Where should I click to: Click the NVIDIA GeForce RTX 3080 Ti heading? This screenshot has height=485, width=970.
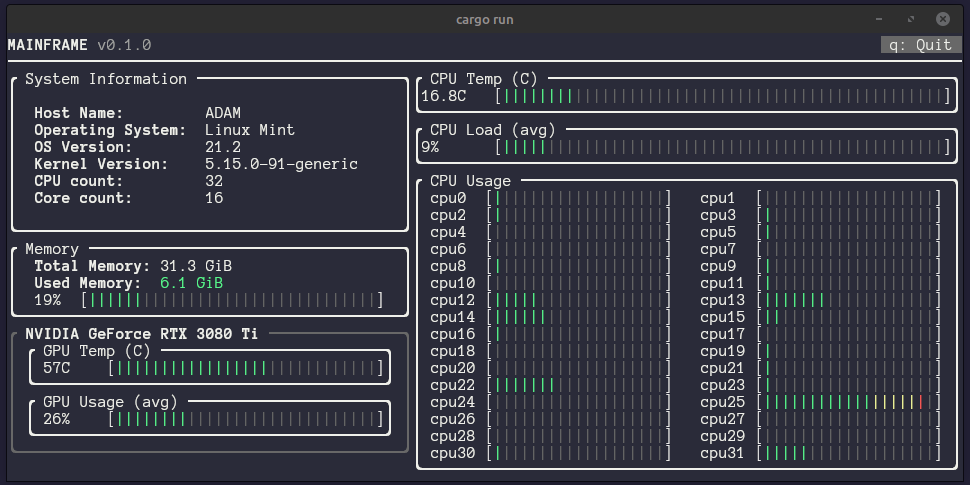click(x=142, y=334)
